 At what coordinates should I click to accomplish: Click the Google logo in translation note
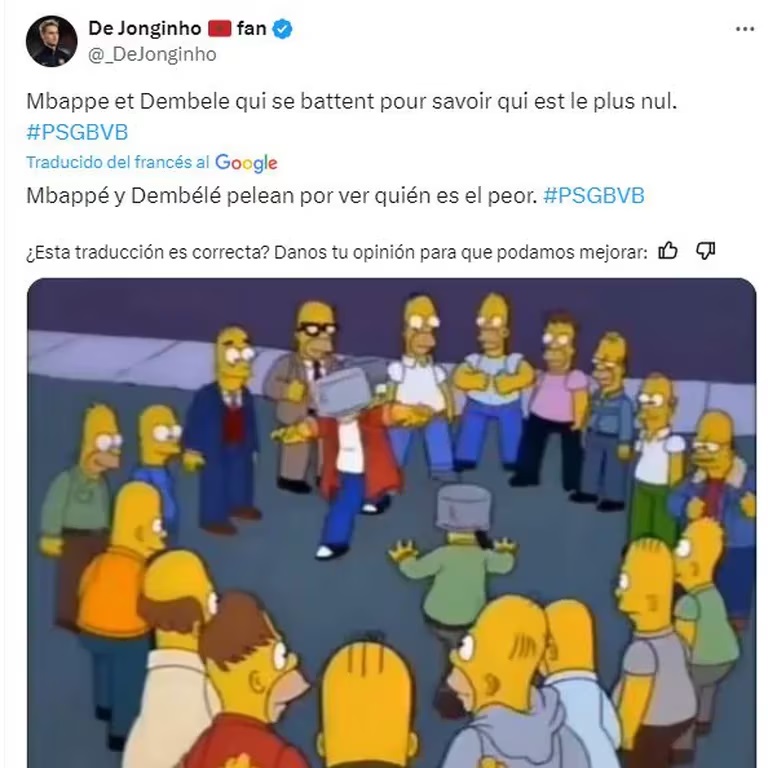pos(246,163)
